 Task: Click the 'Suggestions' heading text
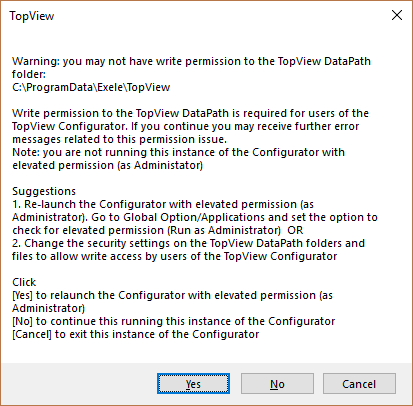pyautogui.click(x=44, y=191)
